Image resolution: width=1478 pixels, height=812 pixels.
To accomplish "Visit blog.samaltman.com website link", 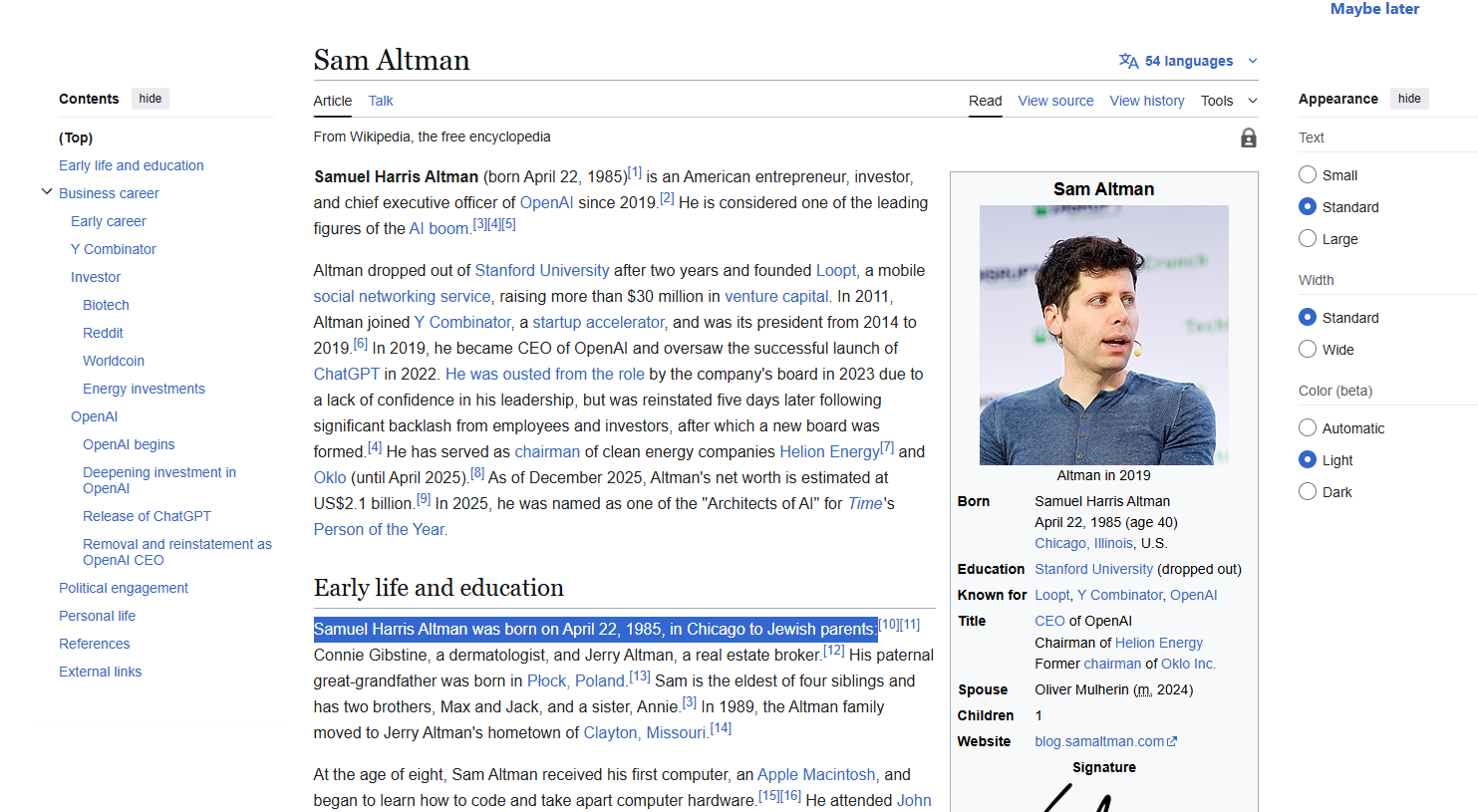I will (1105, 741).
